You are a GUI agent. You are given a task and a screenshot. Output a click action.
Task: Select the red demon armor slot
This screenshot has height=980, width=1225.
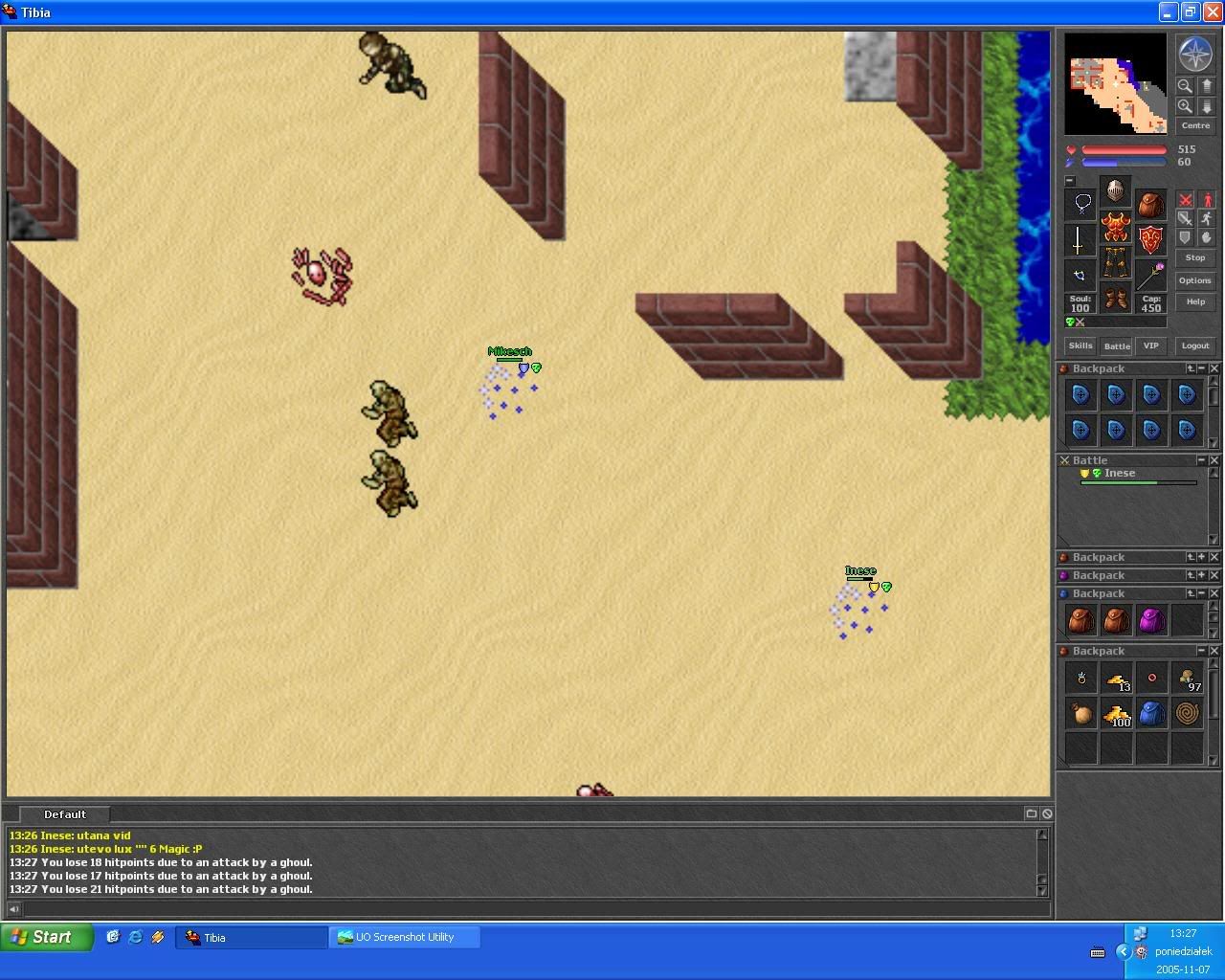pyautogui.click(x=1115, y=228)
